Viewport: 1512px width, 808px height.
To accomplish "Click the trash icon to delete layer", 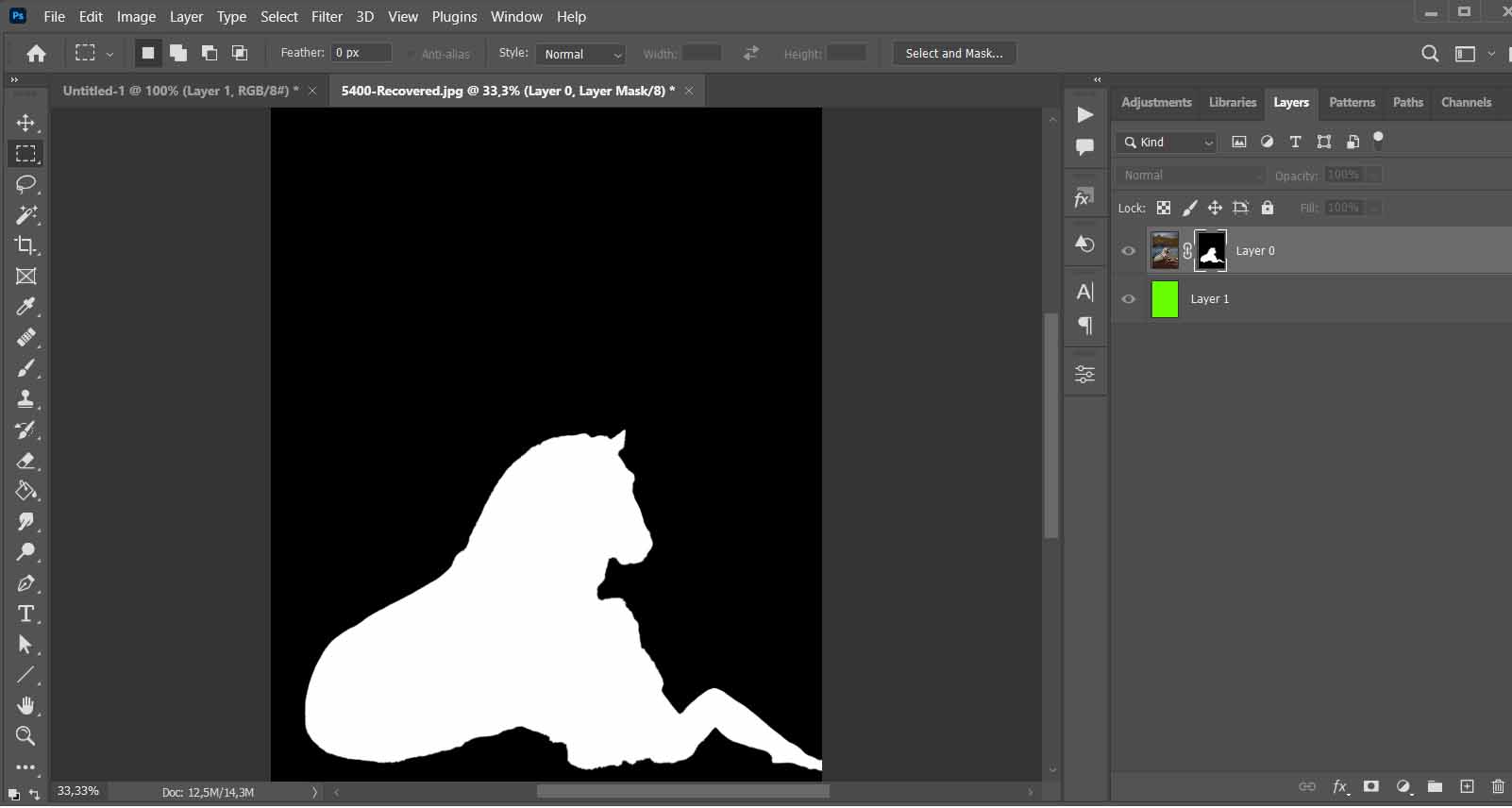I will (x=1498, y=786).
